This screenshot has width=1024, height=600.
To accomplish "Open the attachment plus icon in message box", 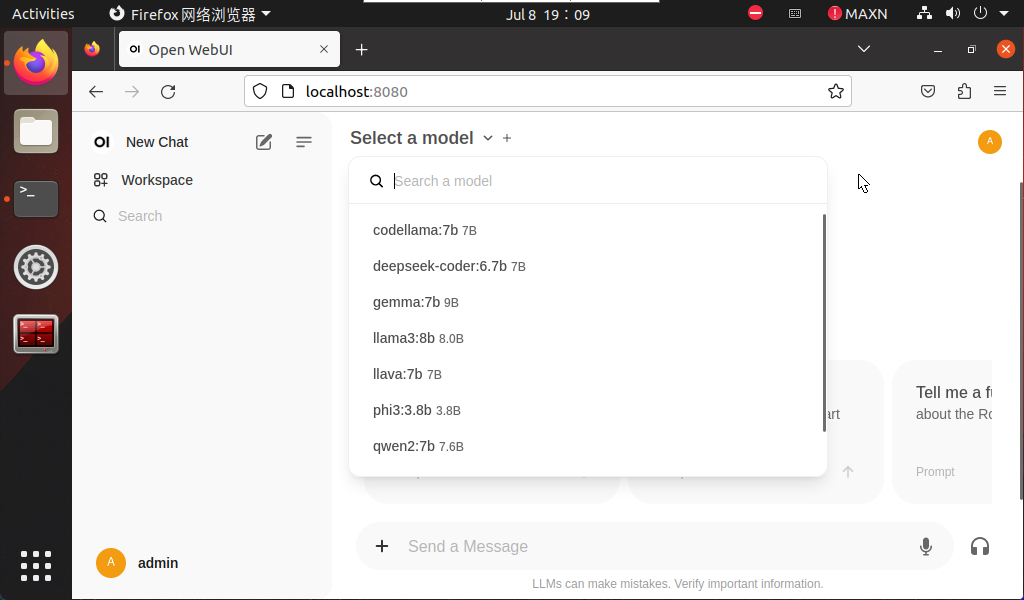I will (382, 546).
